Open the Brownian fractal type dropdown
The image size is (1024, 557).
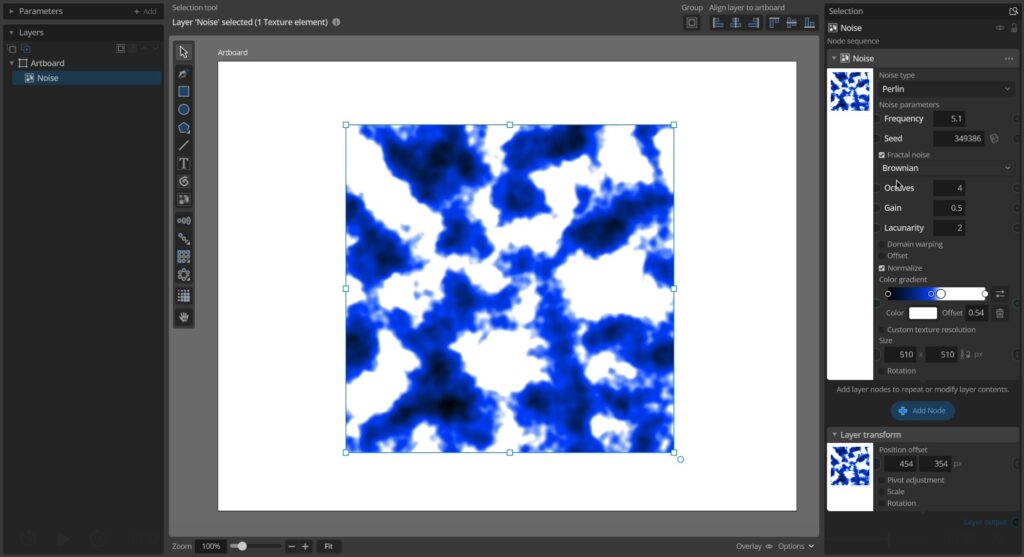click(x=946, y=168)
